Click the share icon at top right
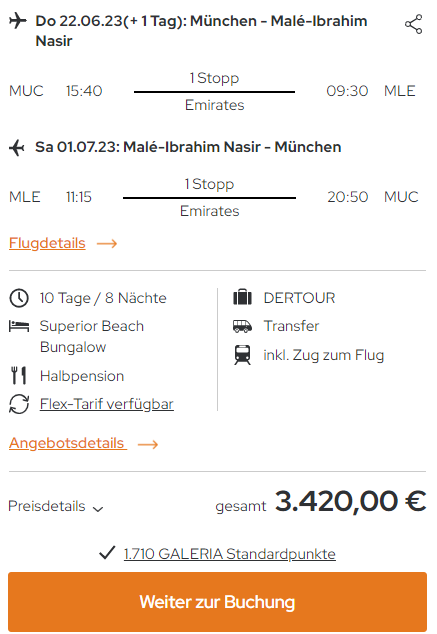437x634 pixels. click(x=414, y=24)
